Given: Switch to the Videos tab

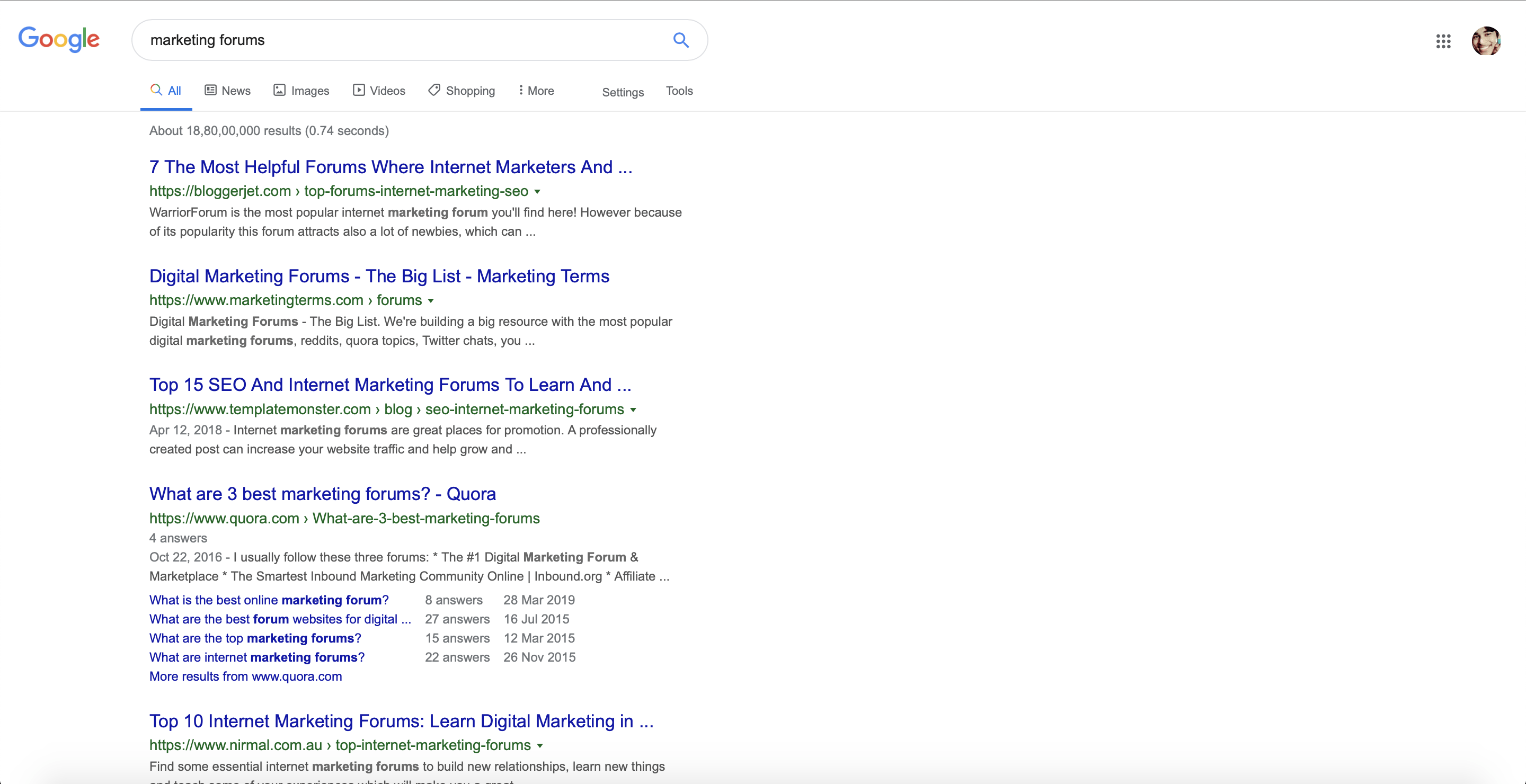Looking at the screenshot, I should click(379, 91).
